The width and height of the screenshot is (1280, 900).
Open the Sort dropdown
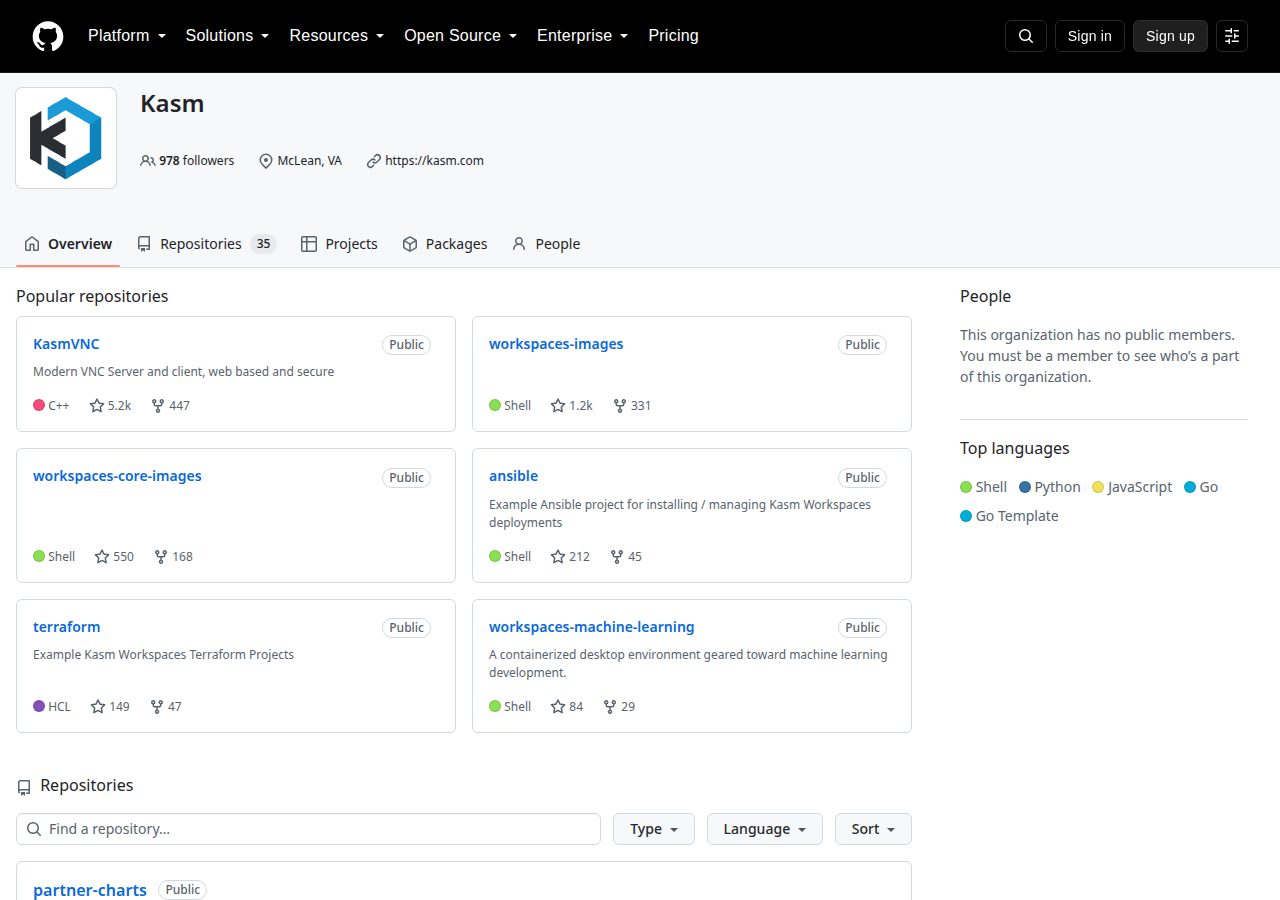point(873,829)
